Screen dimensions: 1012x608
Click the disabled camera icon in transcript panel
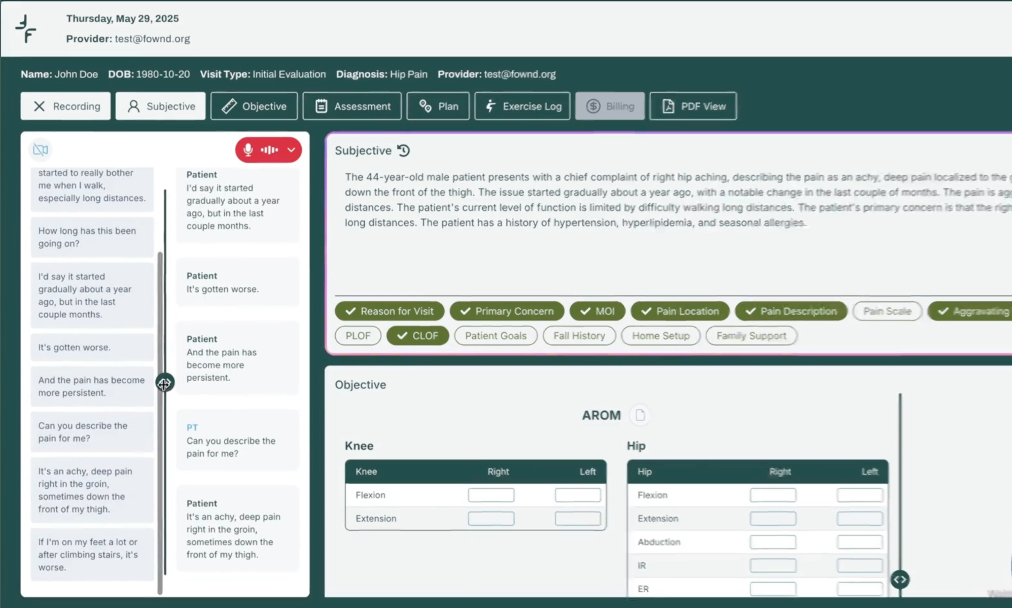tap(41, 150)
